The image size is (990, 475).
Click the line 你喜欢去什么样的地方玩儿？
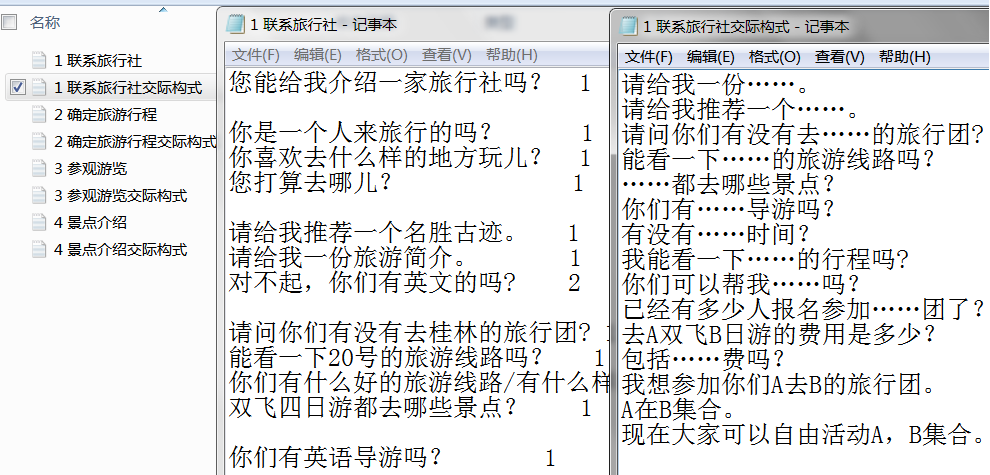tap(385, 158)
